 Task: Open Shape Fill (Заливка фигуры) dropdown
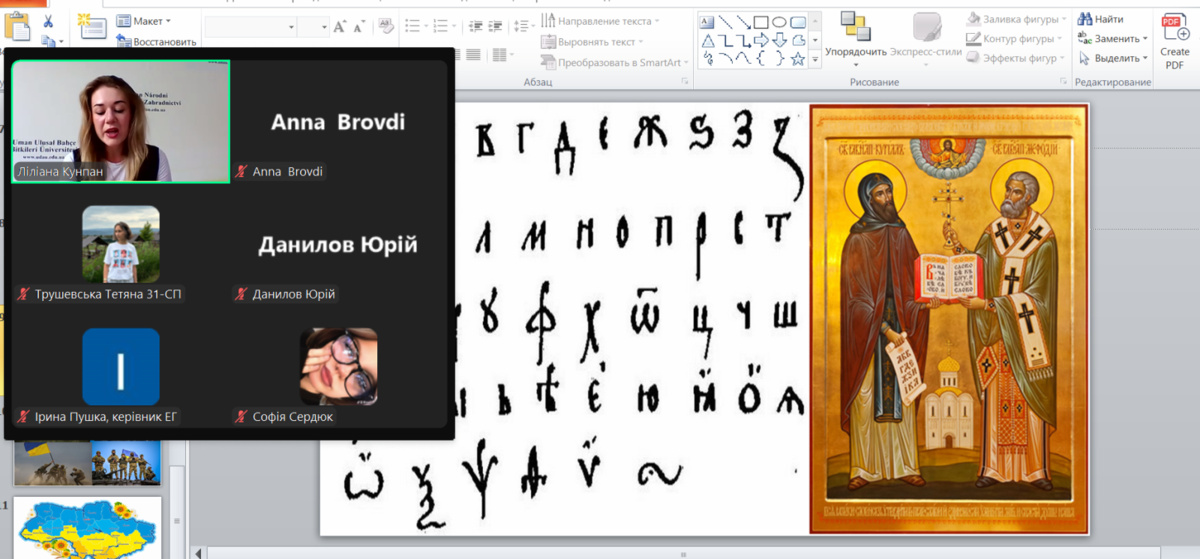coord(1014,19)
